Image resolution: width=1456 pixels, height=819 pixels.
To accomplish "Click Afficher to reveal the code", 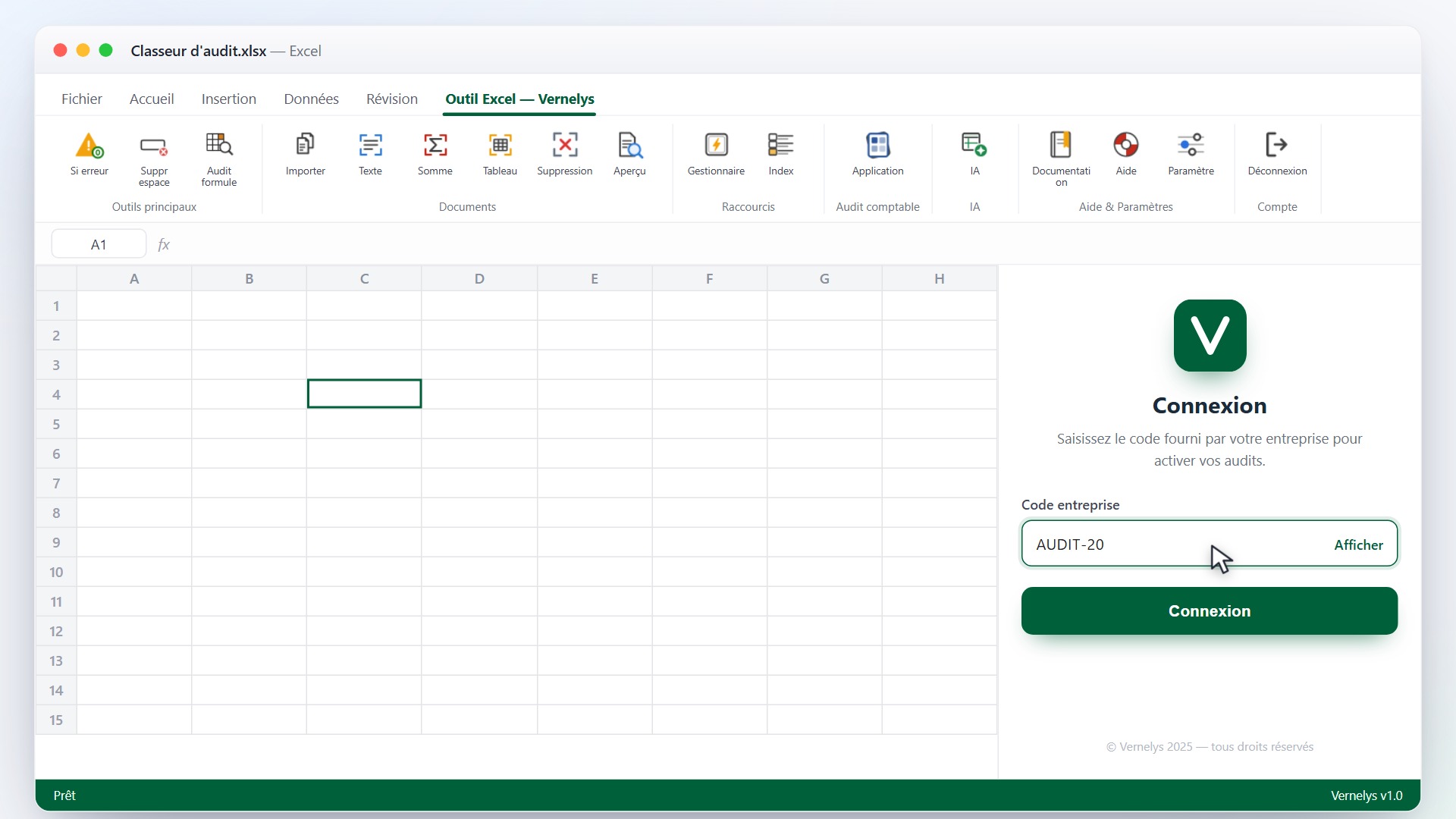I will coord(1358,544).
